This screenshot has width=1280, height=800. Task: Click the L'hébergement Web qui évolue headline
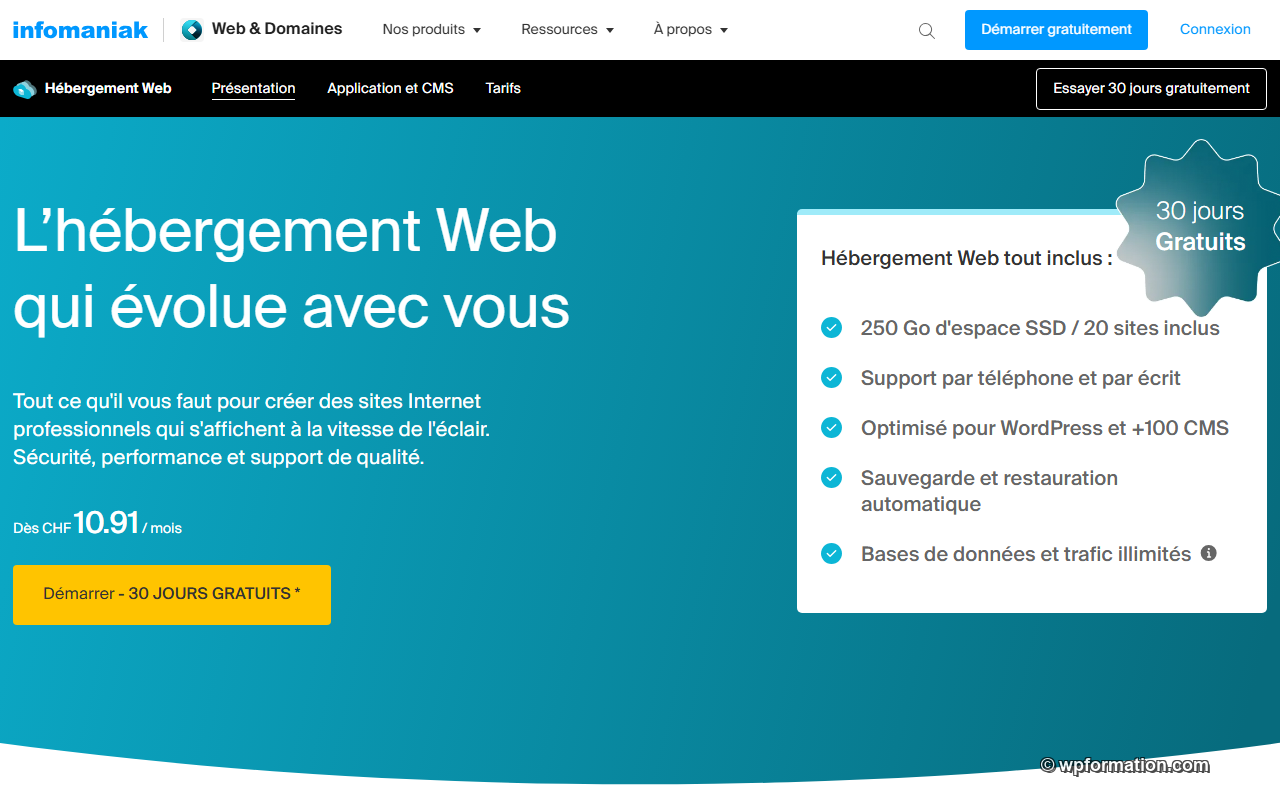291,268
